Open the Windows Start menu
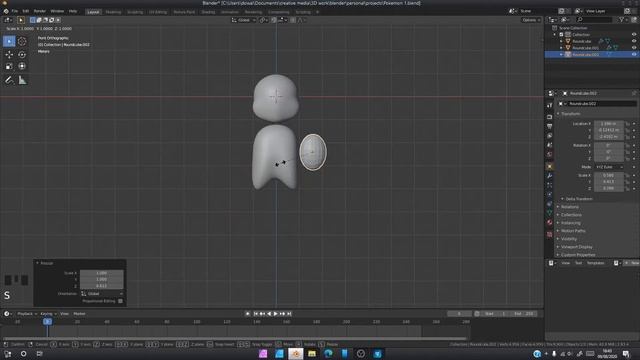 [x=7, y=353]
